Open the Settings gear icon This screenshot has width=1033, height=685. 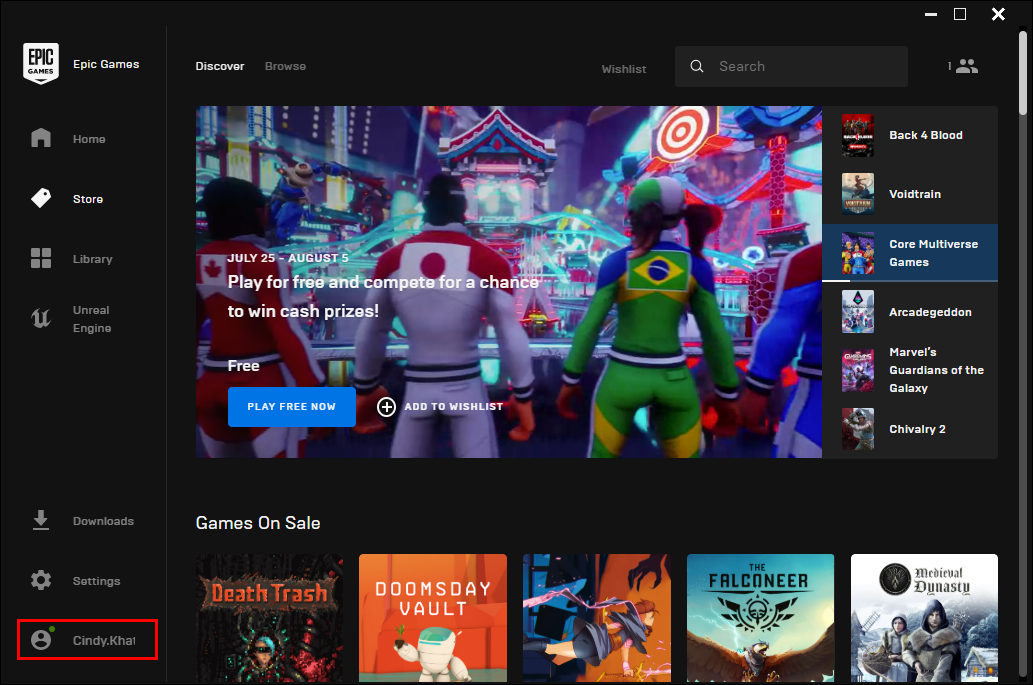click(41, 580)
